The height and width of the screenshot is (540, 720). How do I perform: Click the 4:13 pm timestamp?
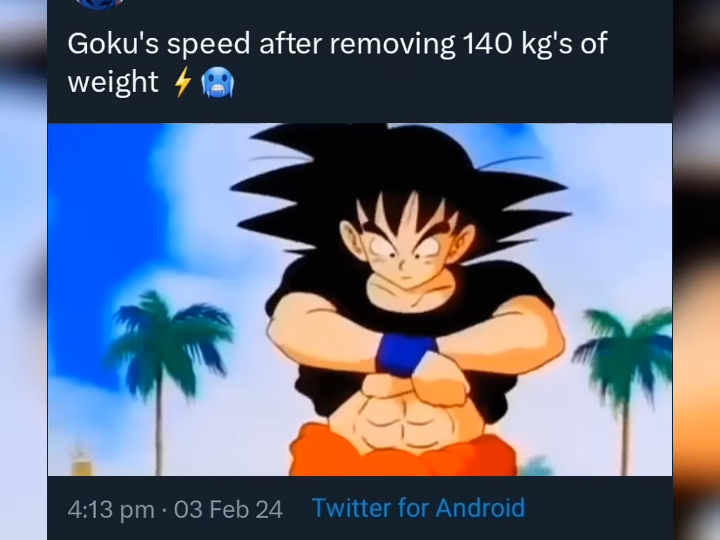pos(111,509)
